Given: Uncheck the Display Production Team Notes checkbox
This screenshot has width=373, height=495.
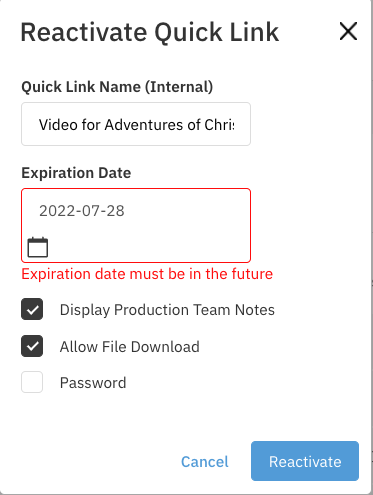Looking at the screenshot, I should 32,309.
